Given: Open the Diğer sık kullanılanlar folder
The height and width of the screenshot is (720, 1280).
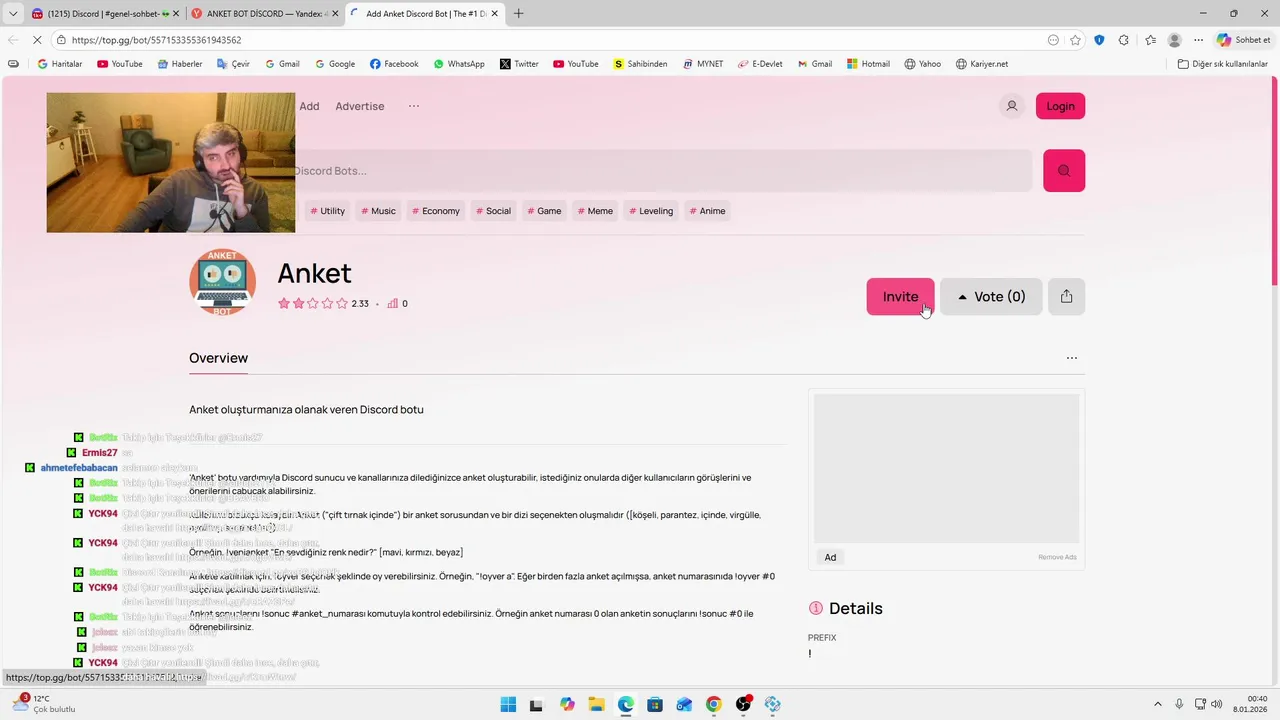Looking at the screenshot, I should coord(1222,64).
